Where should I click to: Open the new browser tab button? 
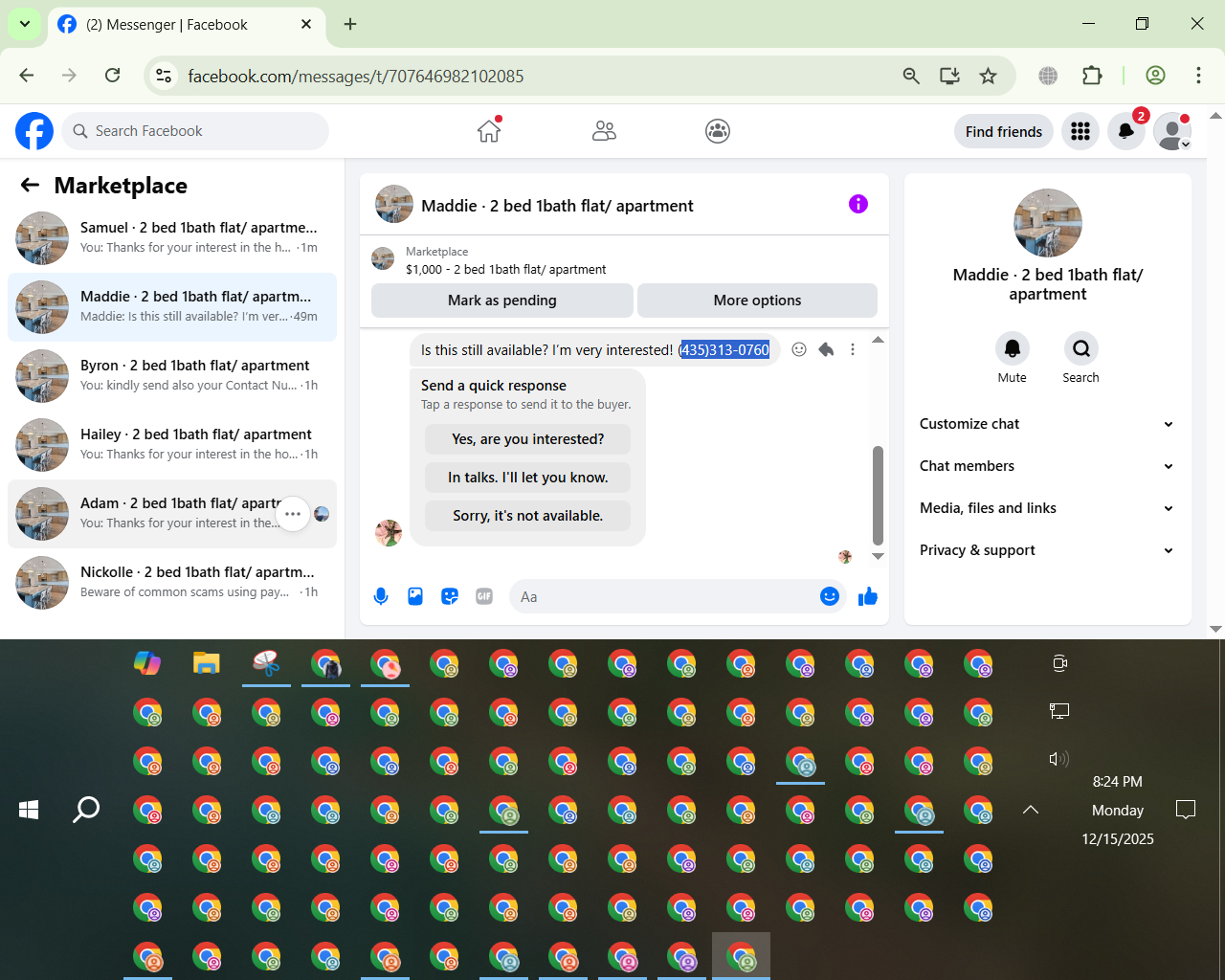pos(350,24)
